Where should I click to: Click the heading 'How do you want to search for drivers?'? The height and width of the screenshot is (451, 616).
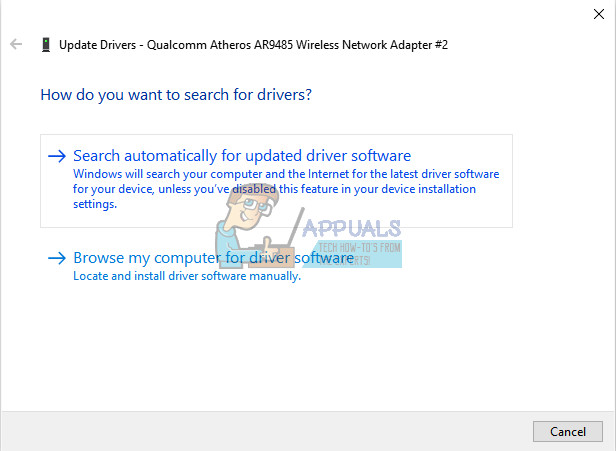tap(176, 95)
